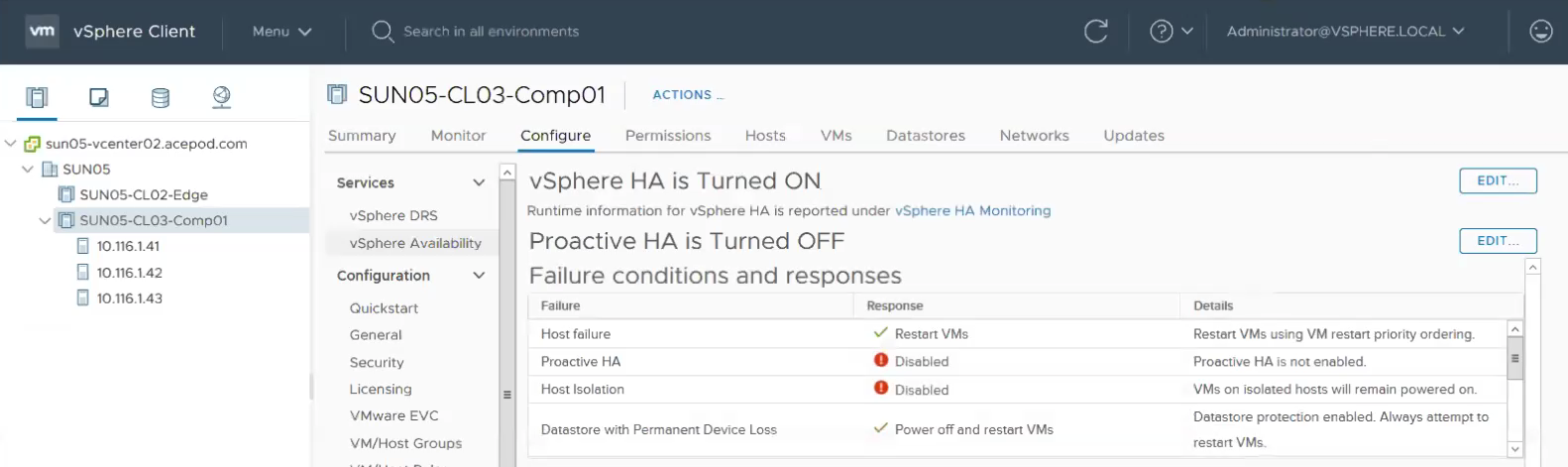Open the Networking inventory view icon
This screenshot has width=1568, height=467.
222,97
